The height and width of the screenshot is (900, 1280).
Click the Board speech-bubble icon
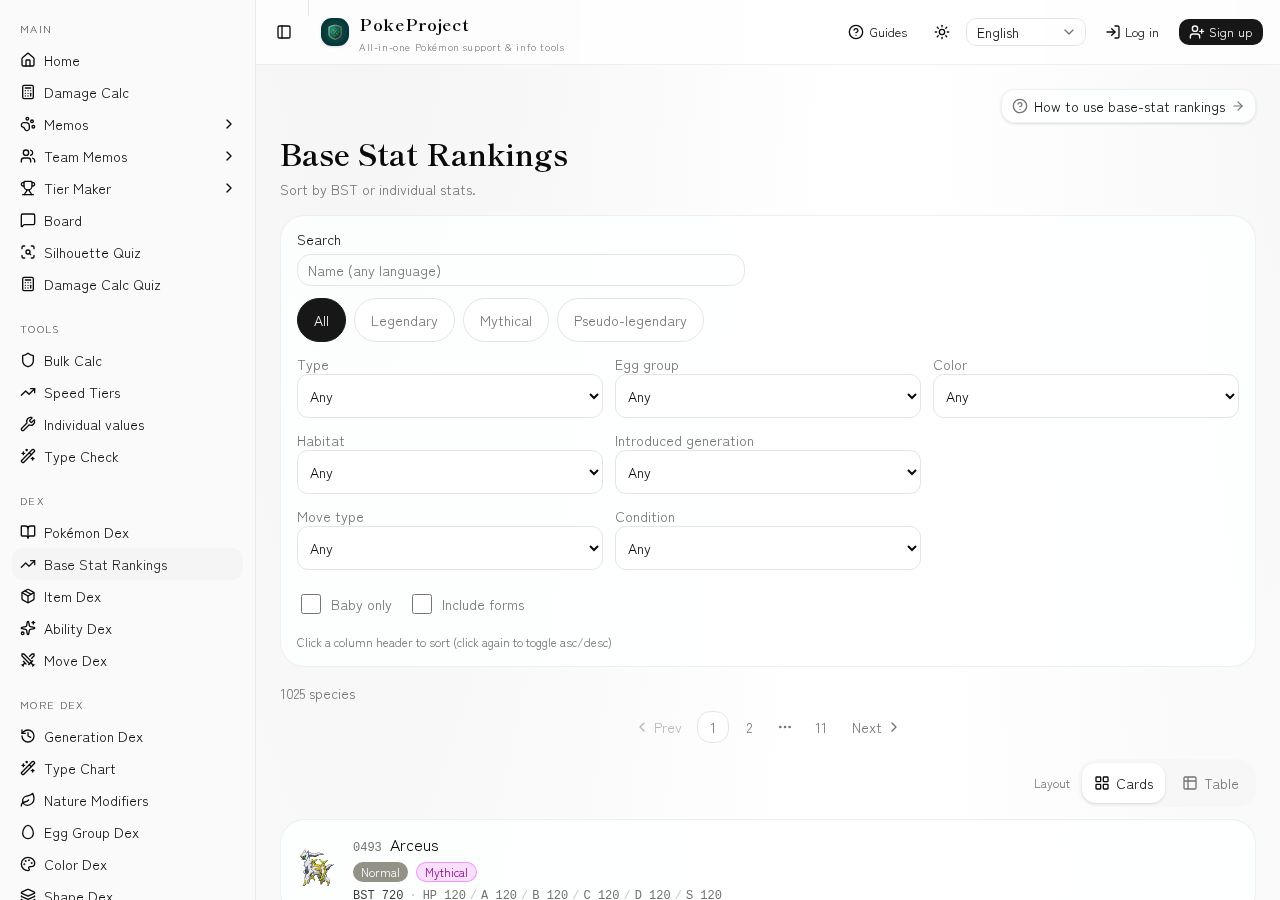(28, 220)
